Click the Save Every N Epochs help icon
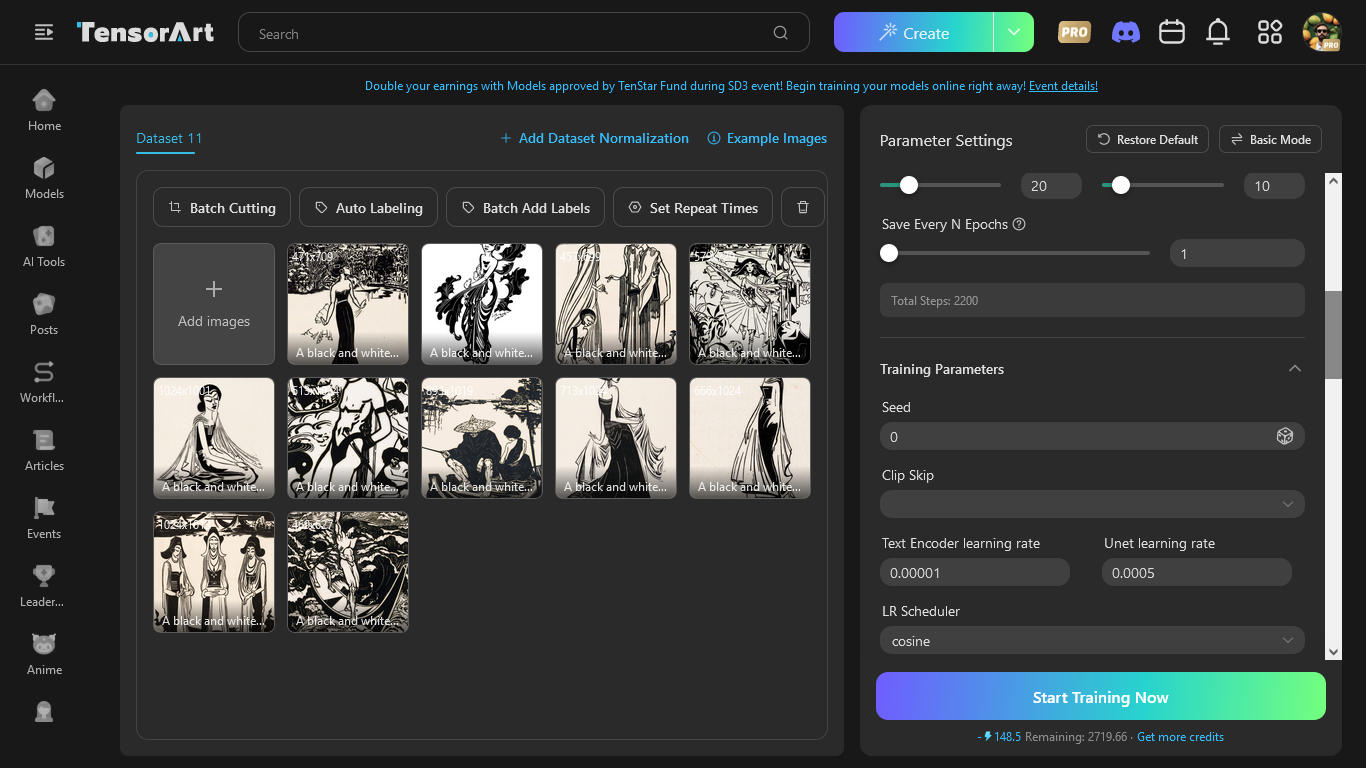 pos(1019,224)
